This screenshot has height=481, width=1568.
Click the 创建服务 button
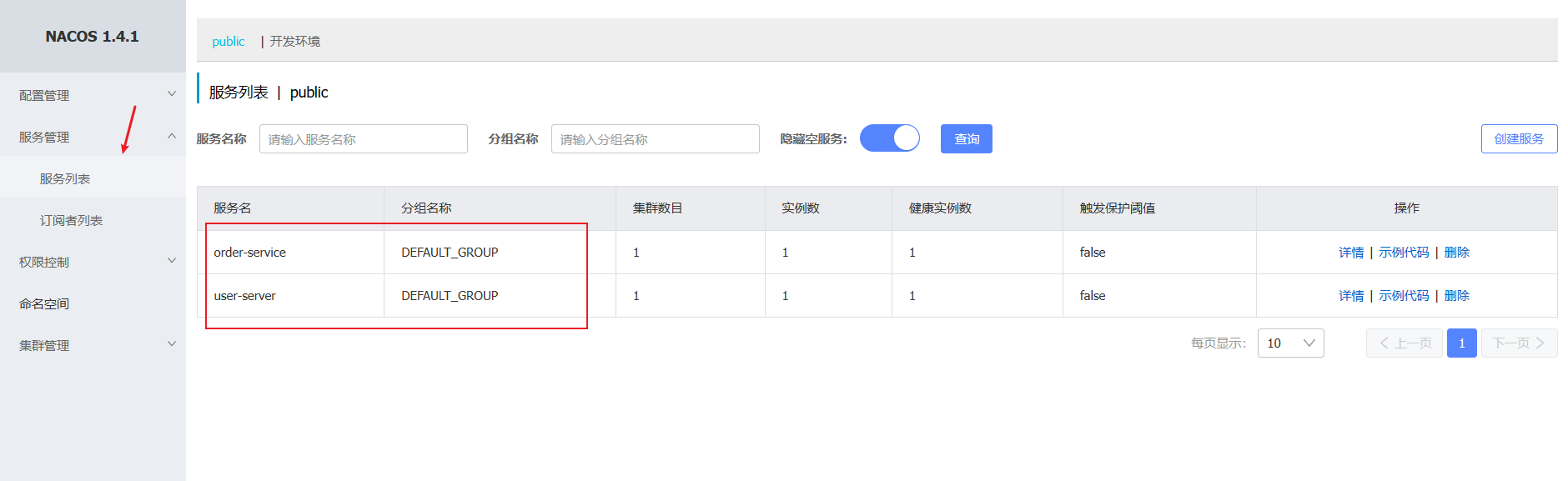coord(1519,138)
